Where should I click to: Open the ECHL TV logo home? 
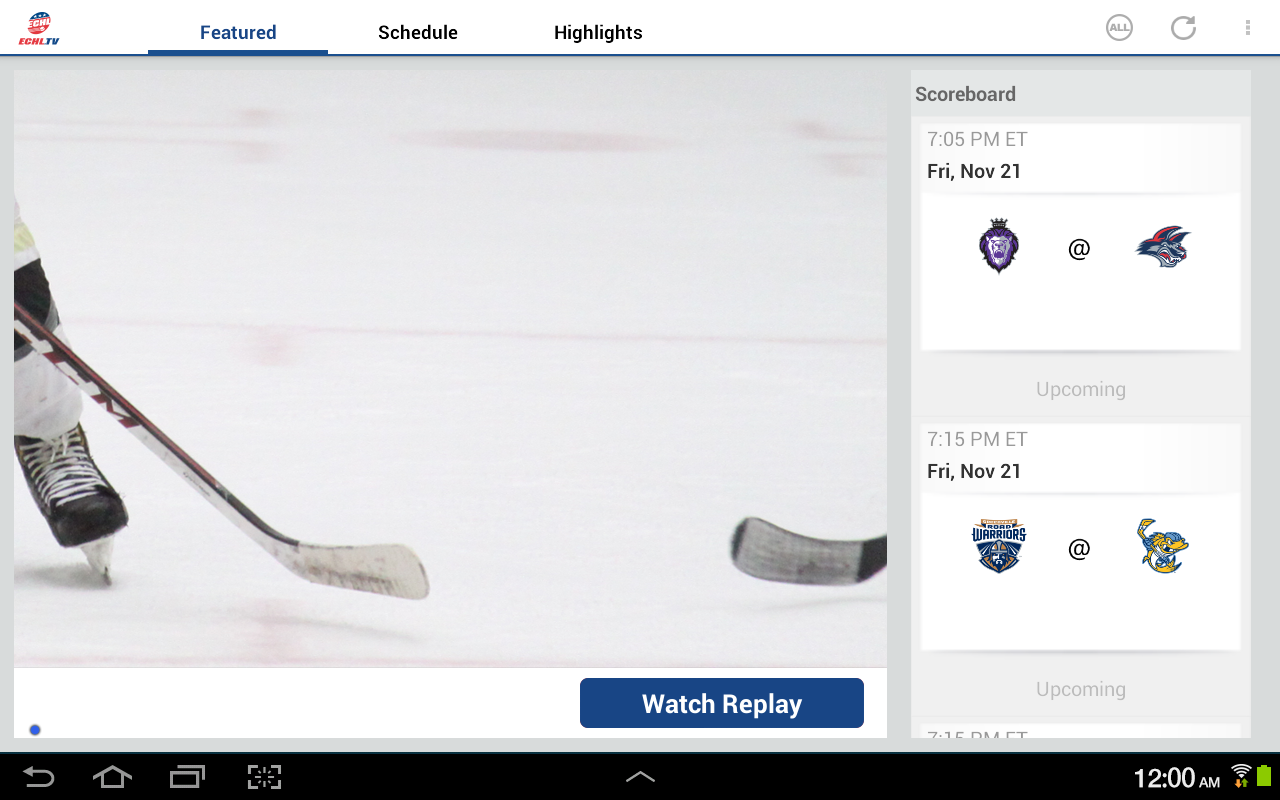point(39,28)
